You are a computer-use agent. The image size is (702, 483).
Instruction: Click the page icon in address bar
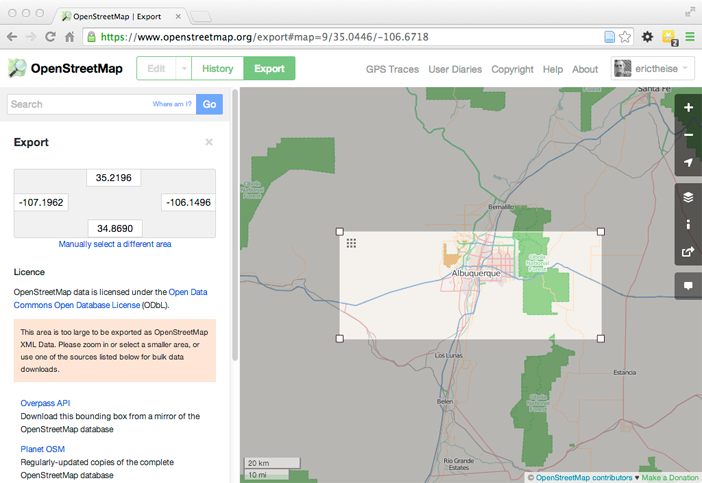(609, 37)
